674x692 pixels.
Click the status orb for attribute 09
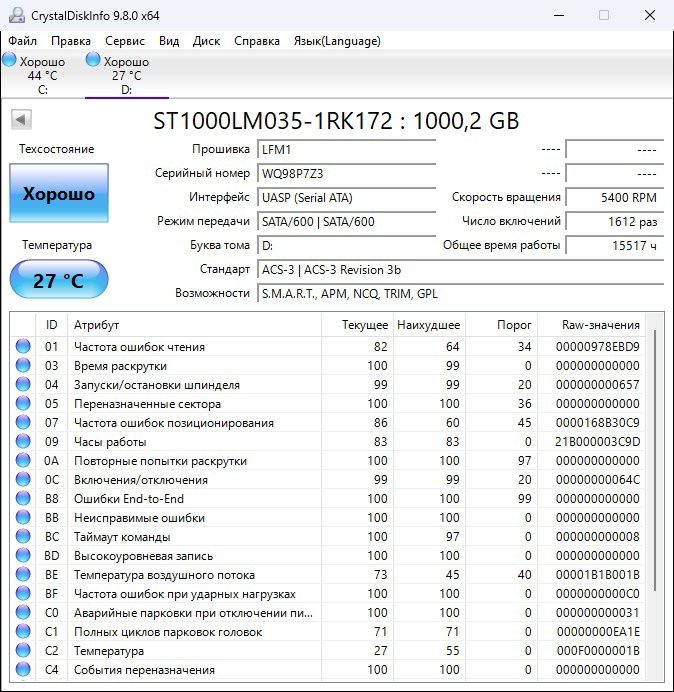coord(23,441)
